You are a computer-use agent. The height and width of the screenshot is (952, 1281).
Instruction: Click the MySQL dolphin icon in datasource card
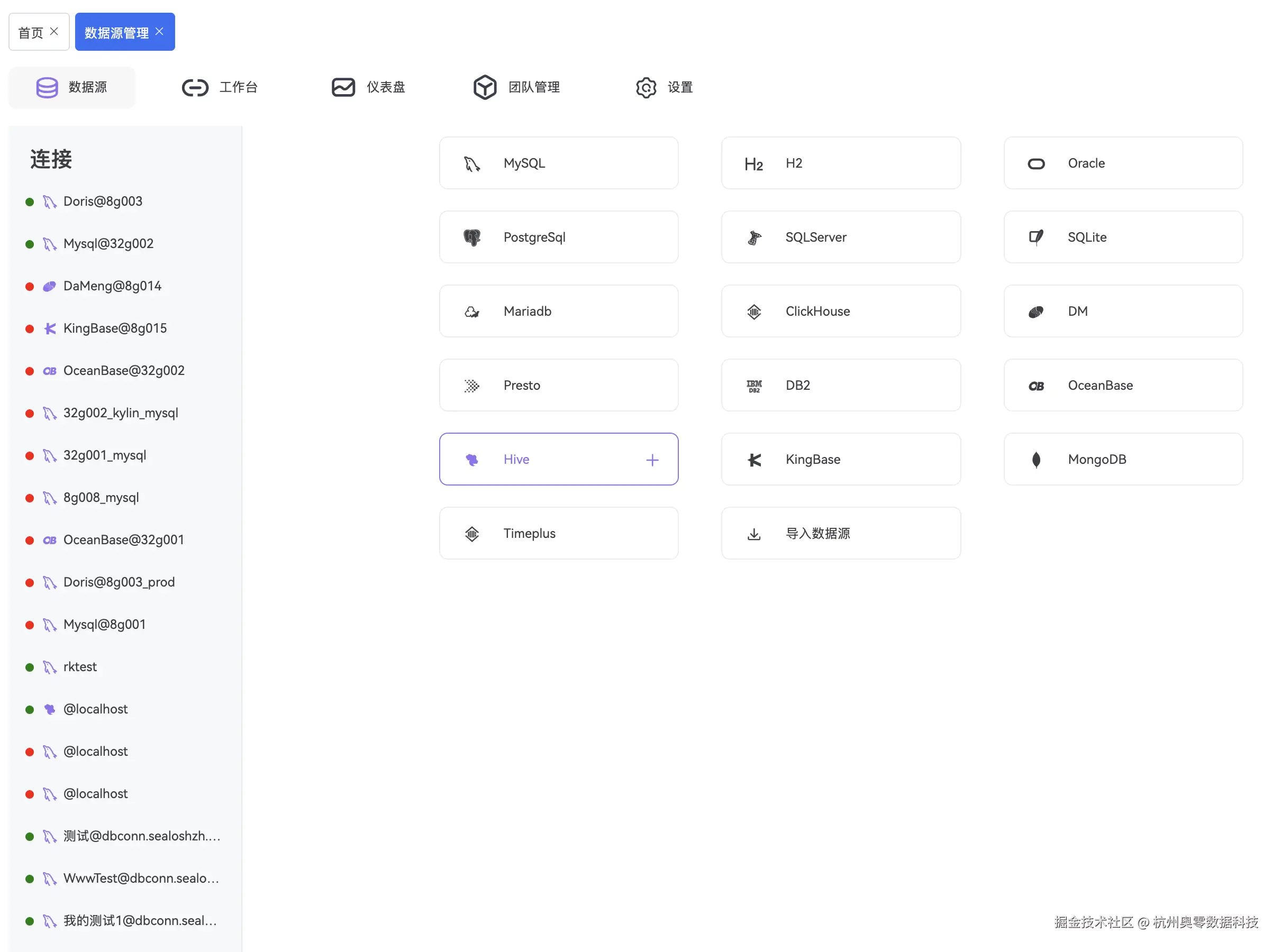[x=471, y=163]
